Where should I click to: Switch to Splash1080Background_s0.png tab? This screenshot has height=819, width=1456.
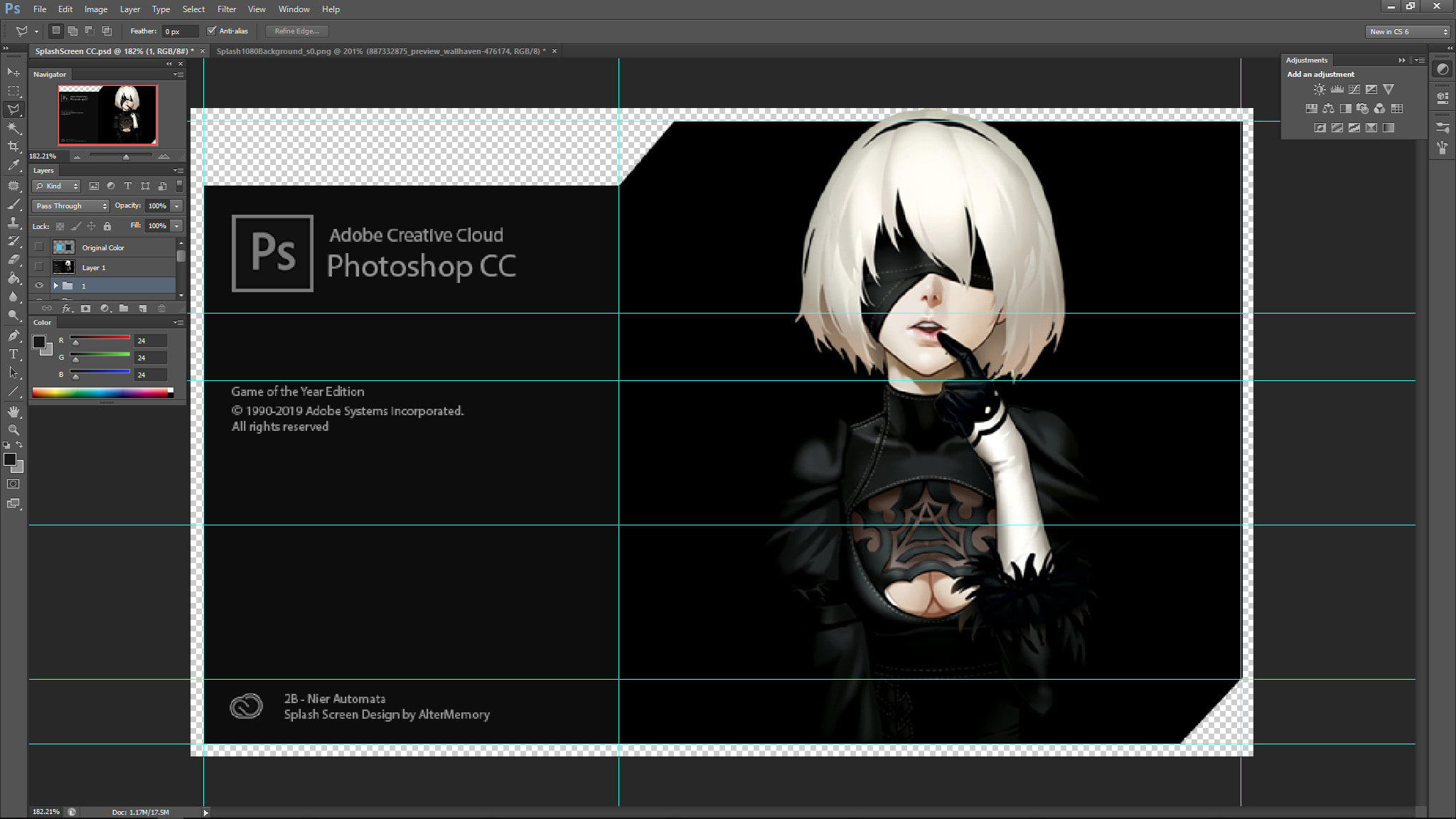click(381, 51)
